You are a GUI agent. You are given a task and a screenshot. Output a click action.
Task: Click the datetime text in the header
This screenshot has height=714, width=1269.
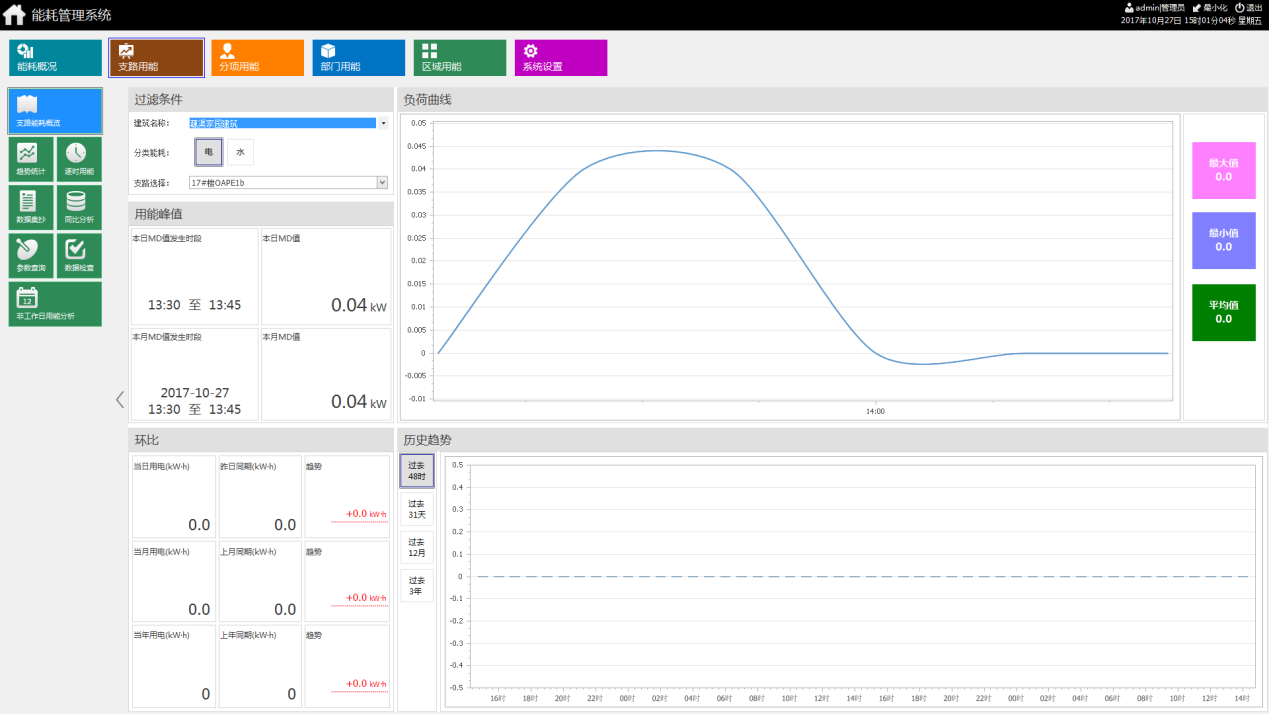[x=1191, y=20]
